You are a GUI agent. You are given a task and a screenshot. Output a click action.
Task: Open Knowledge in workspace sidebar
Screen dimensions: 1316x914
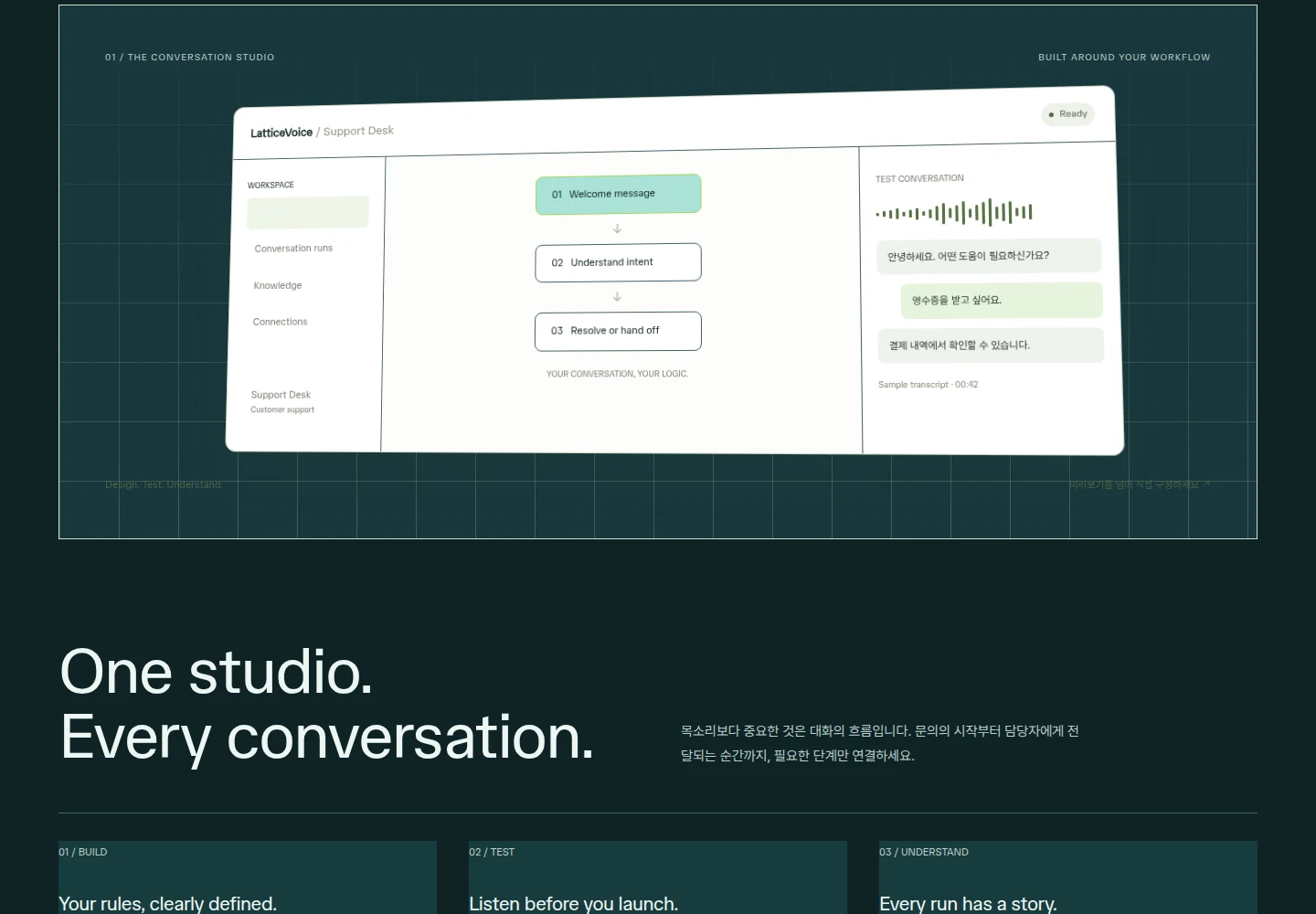(x=278, y=285)
